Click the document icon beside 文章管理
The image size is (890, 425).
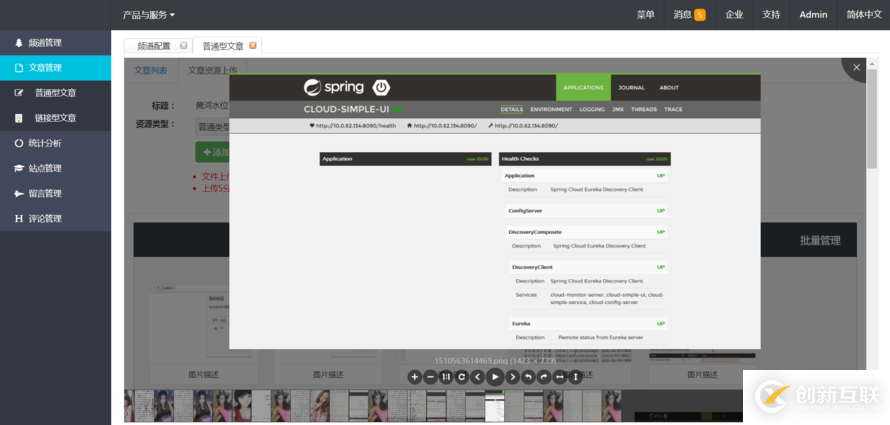click(19, 68)
